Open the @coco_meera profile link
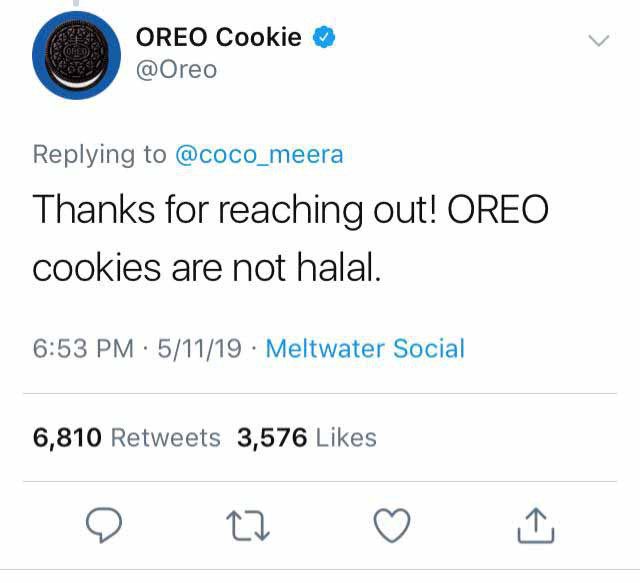Screen dimensions: 640x583 click(259, 155)
